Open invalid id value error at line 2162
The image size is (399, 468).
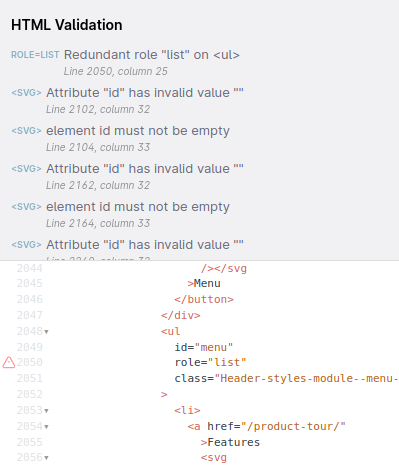coord(145,169)
